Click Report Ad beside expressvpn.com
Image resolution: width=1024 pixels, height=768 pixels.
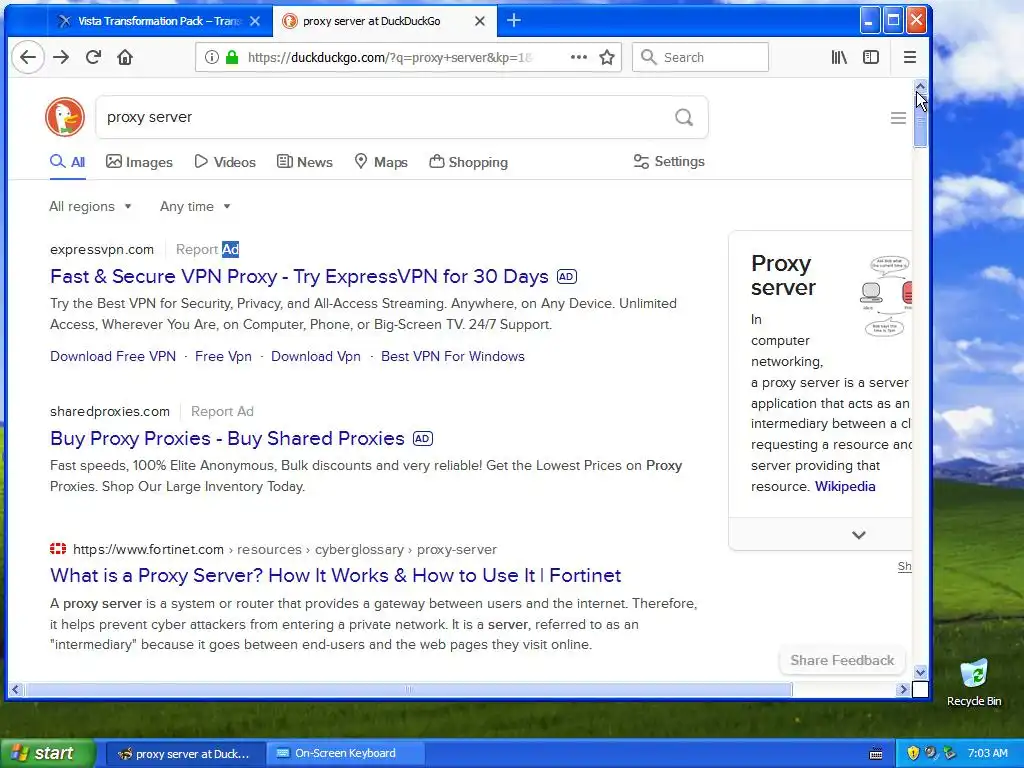(207, 249)
